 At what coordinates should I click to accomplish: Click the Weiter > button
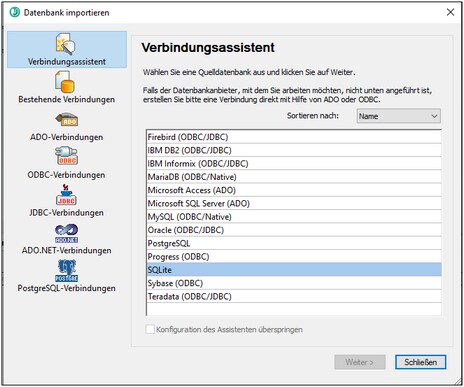[x=360, y=362]
